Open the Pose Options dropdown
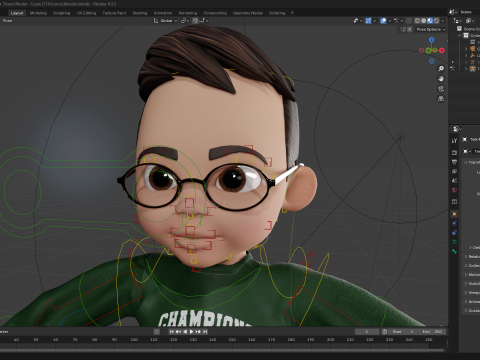Viewport: 480px width, 360px height. [431, 29]
